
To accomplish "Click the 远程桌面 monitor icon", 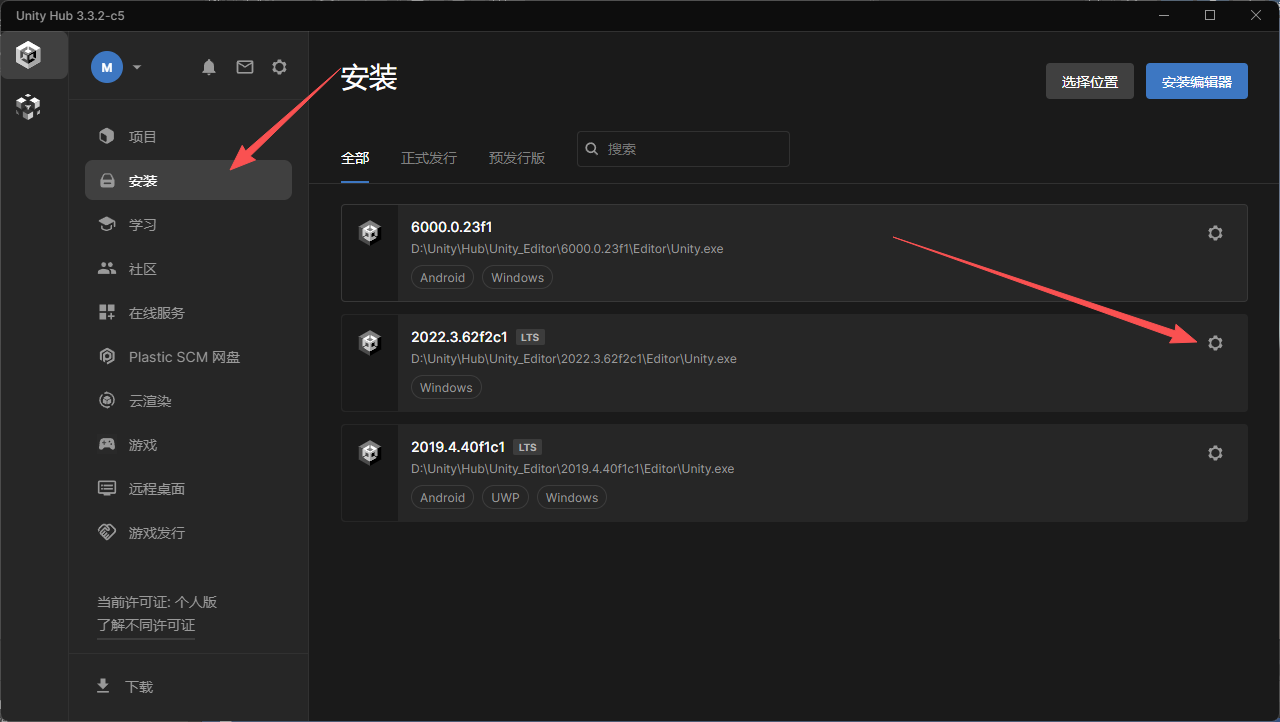I will point(107,488).
